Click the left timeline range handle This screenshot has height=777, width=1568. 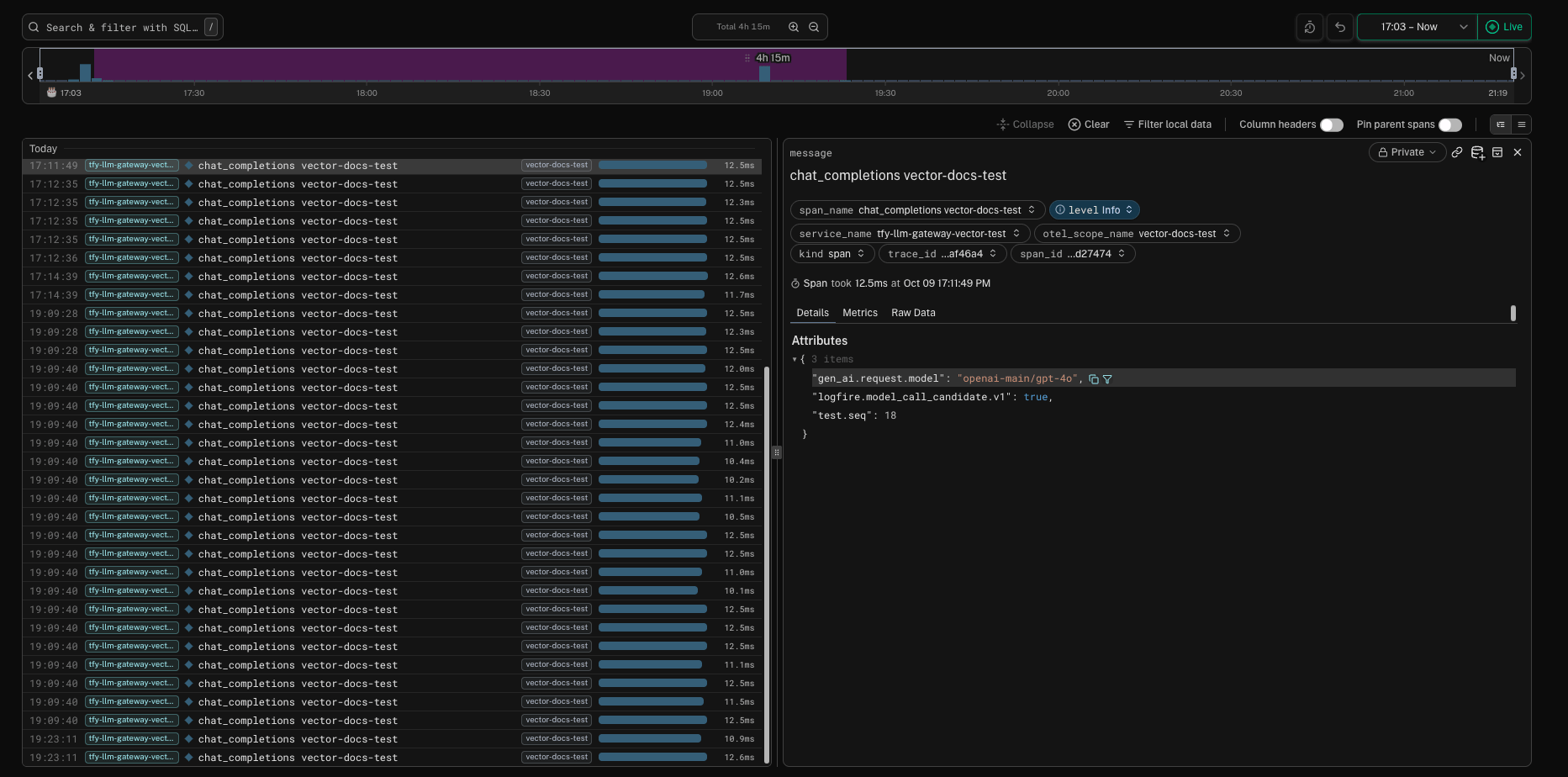pos(40,73)
